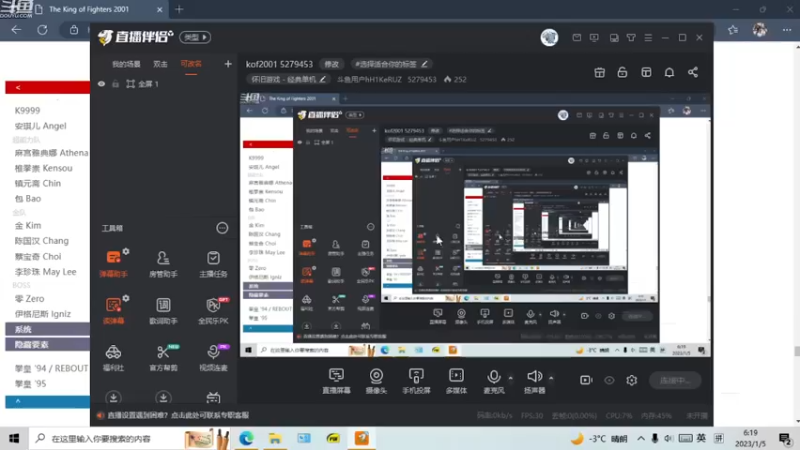
Task: Select the 我的场景 scene tab
Action: [126, 64]
